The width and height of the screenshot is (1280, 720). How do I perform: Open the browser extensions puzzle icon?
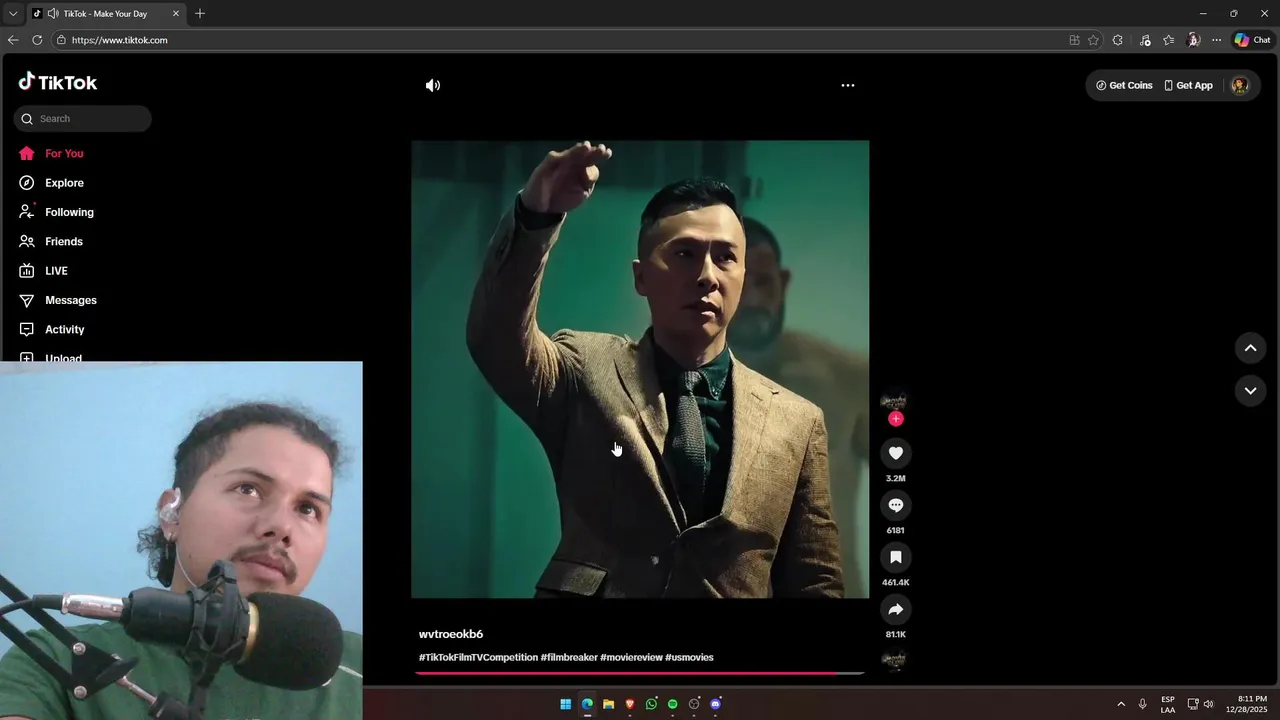[1118, 40]
